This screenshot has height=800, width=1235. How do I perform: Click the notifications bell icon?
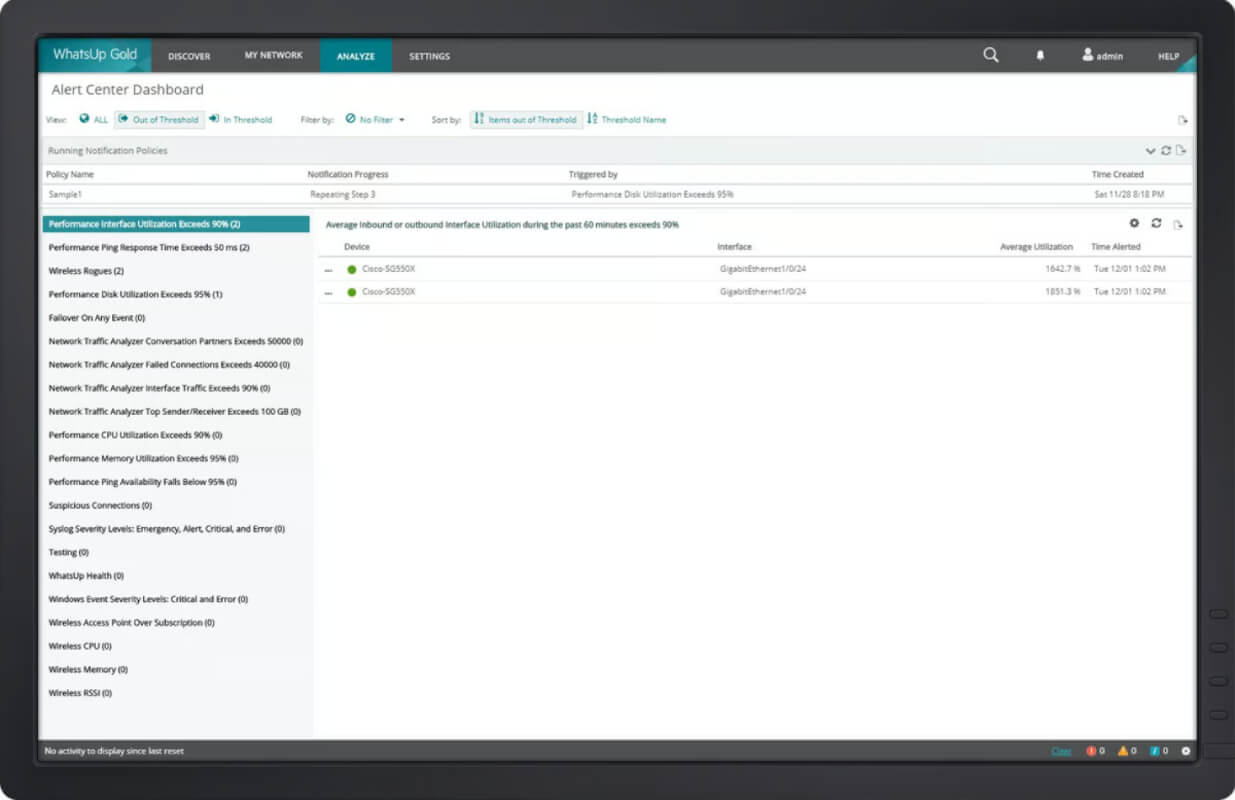1040,56
